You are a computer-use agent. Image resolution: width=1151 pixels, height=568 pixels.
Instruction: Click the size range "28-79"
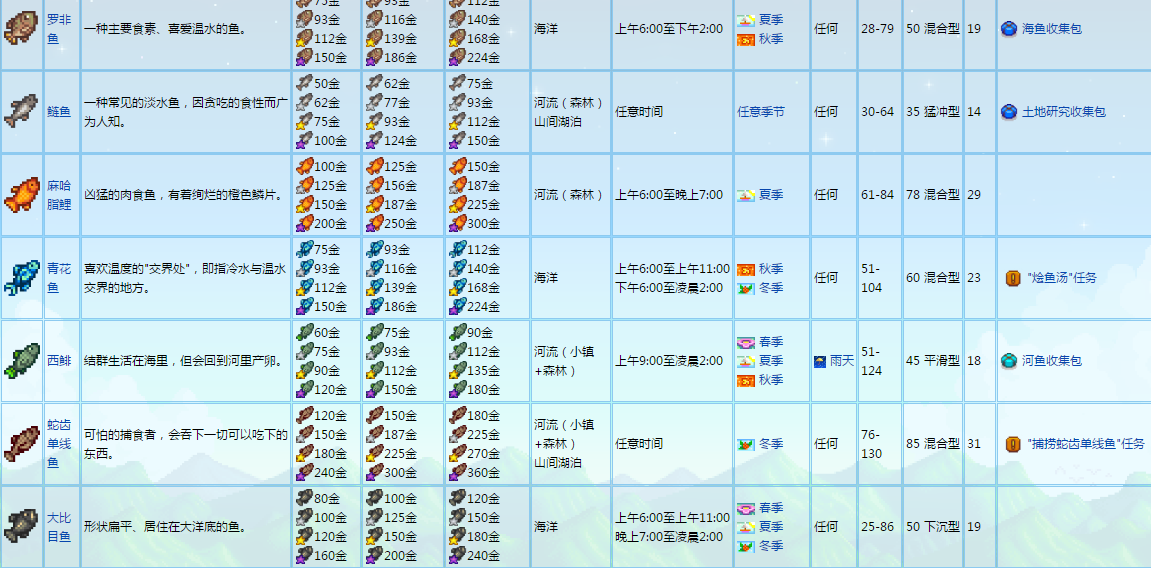point(877,29)
